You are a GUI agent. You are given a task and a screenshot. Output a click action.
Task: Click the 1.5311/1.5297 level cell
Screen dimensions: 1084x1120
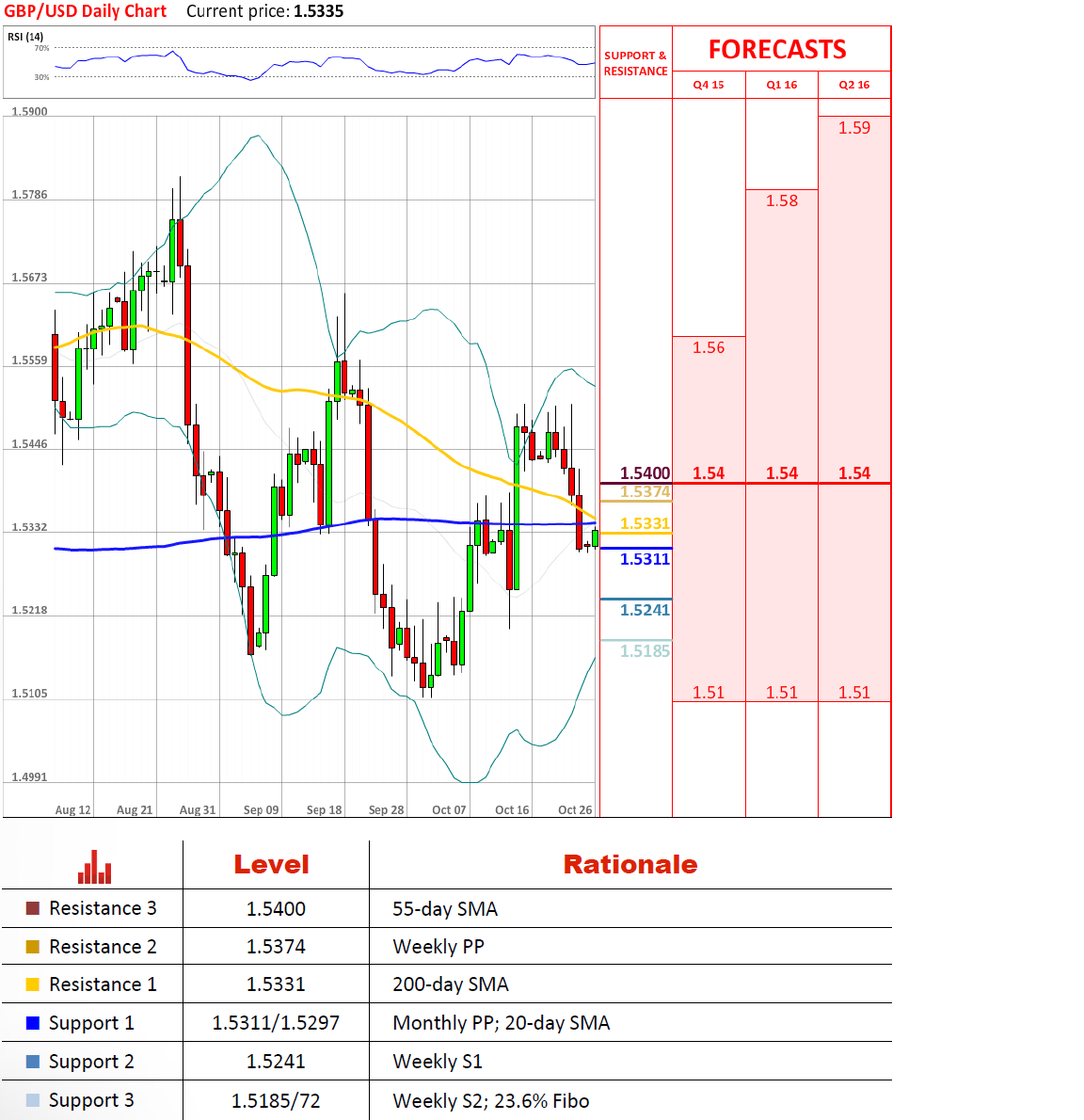coord(276,1023)
